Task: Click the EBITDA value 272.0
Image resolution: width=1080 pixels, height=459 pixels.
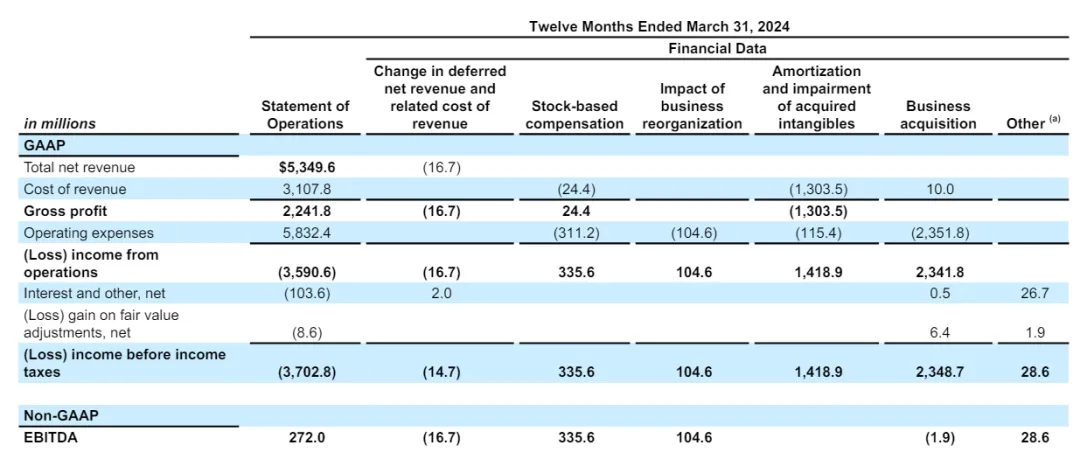Action: (x=305, y=437)
